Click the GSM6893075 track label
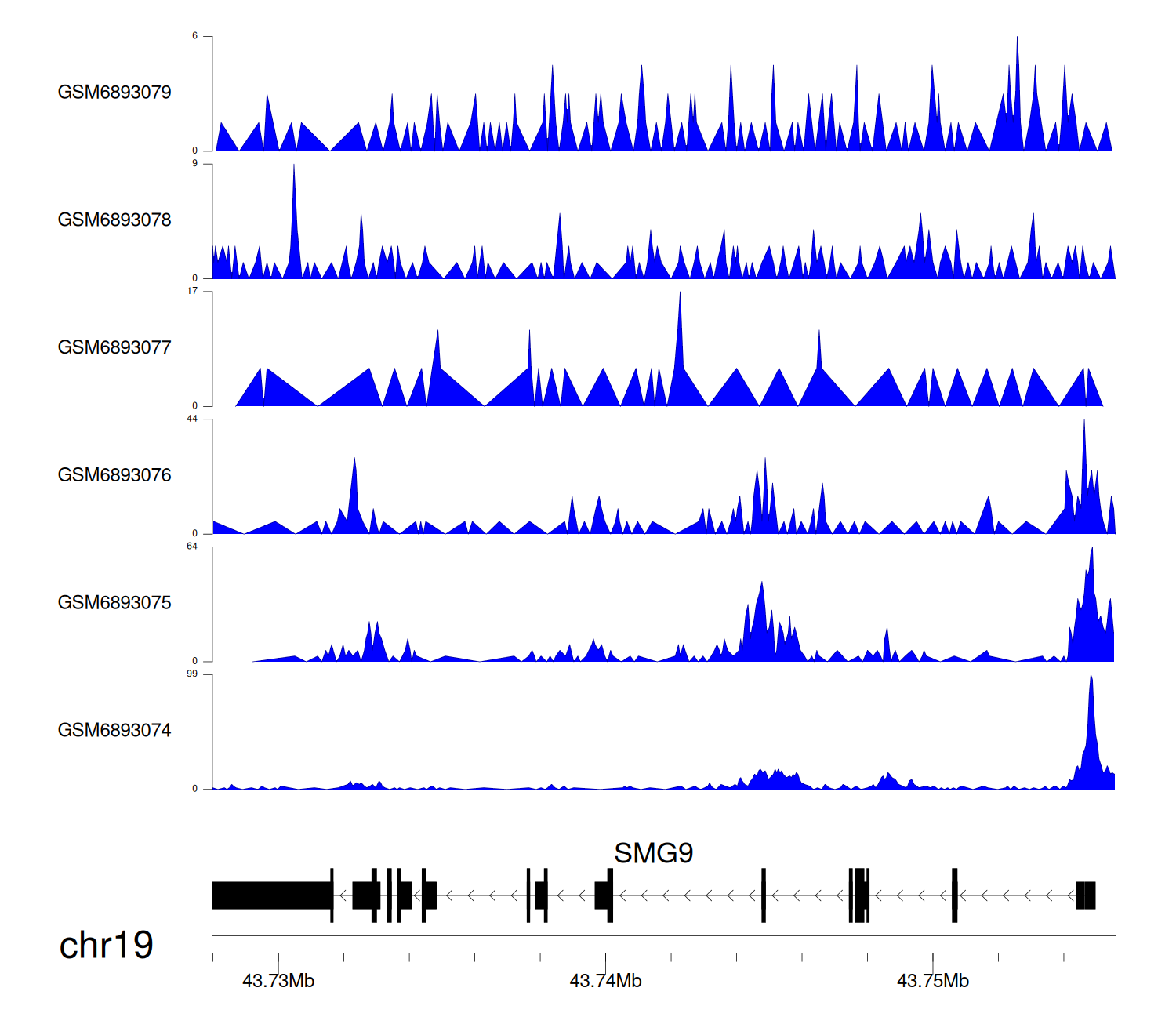 click(114, 603)
